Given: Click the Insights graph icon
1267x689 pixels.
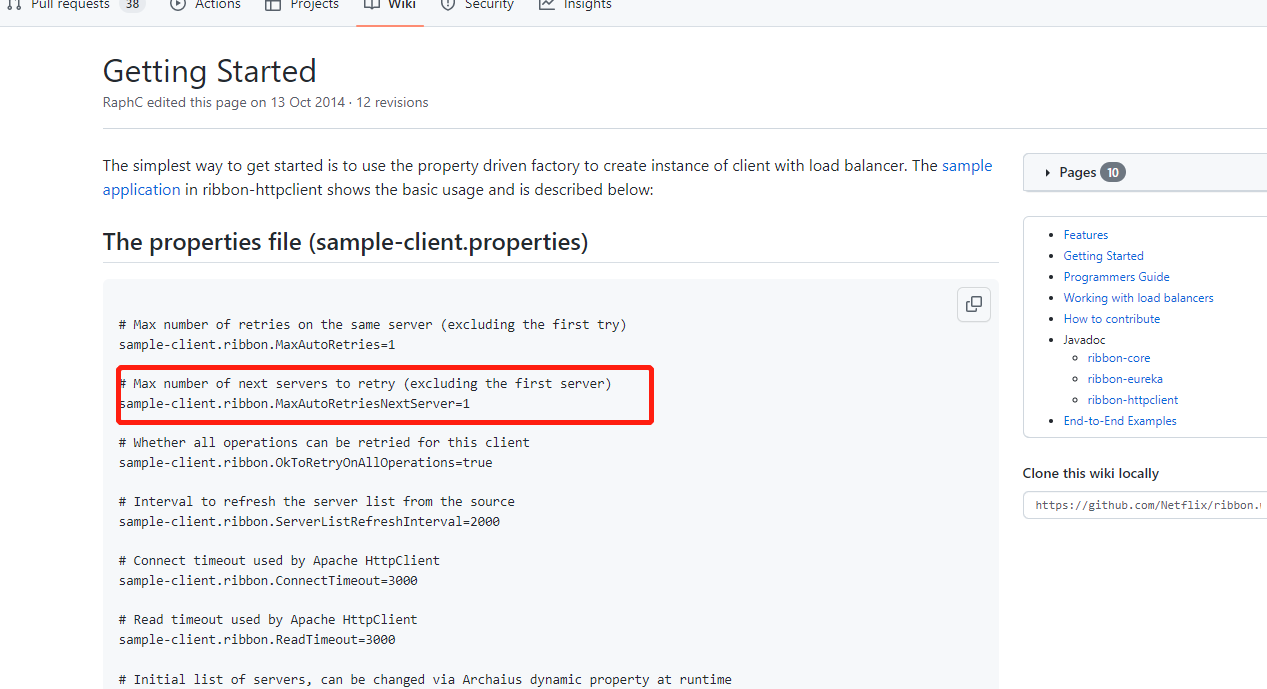Looking at the screenshot, I should (x=546, y=5).
